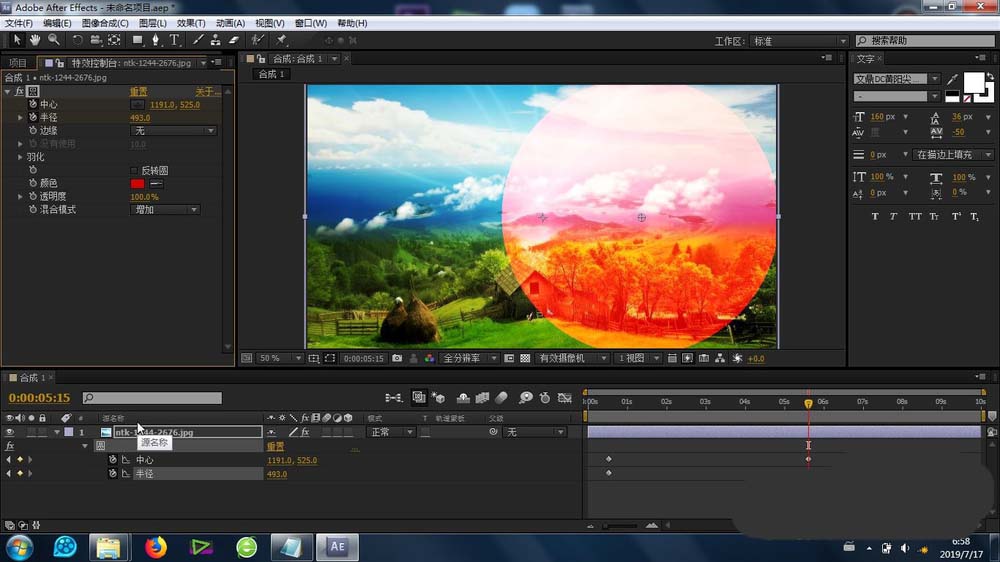Select the Rotation tool

point(77,40)
